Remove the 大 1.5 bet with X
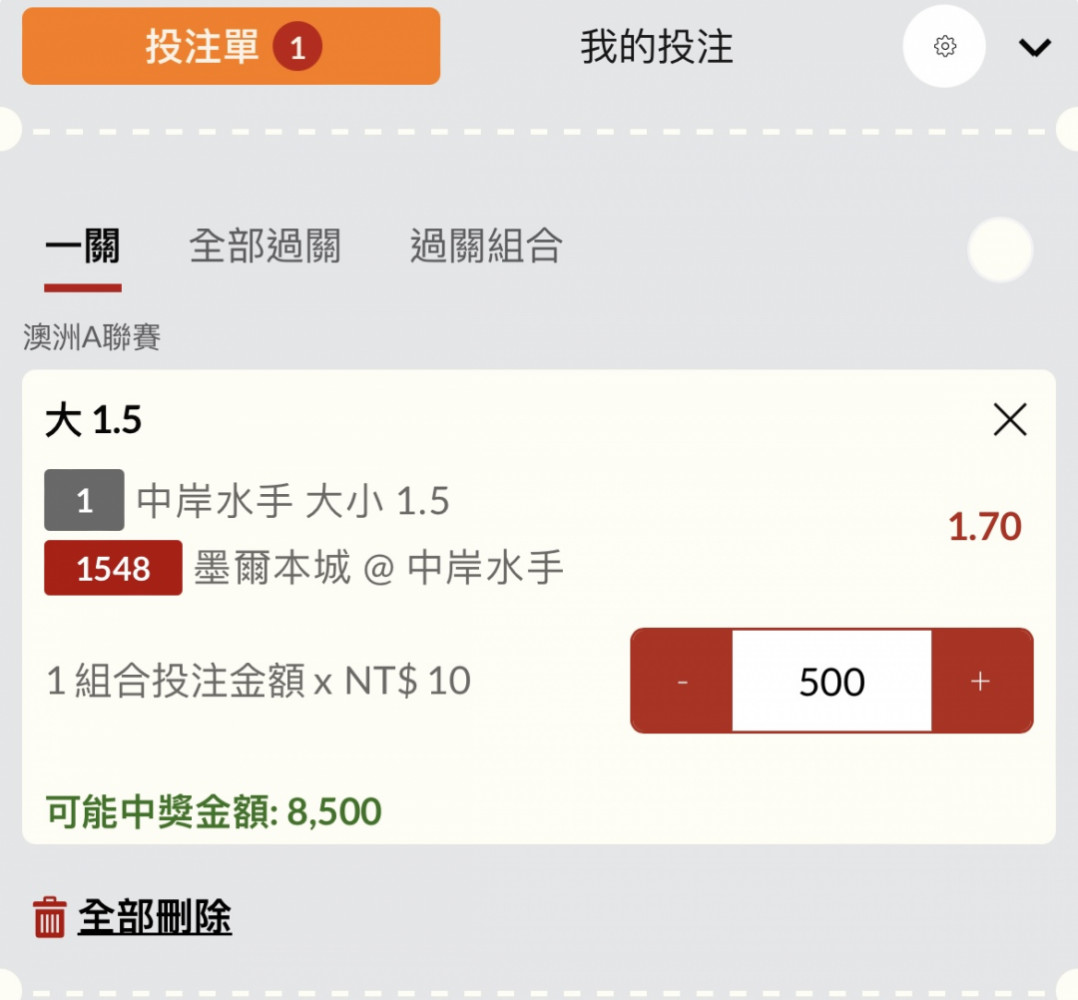 tap(1010, 419)
